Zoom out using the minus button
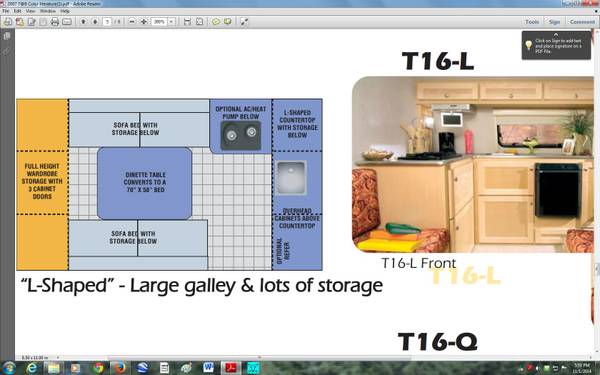 coord(132,22)
